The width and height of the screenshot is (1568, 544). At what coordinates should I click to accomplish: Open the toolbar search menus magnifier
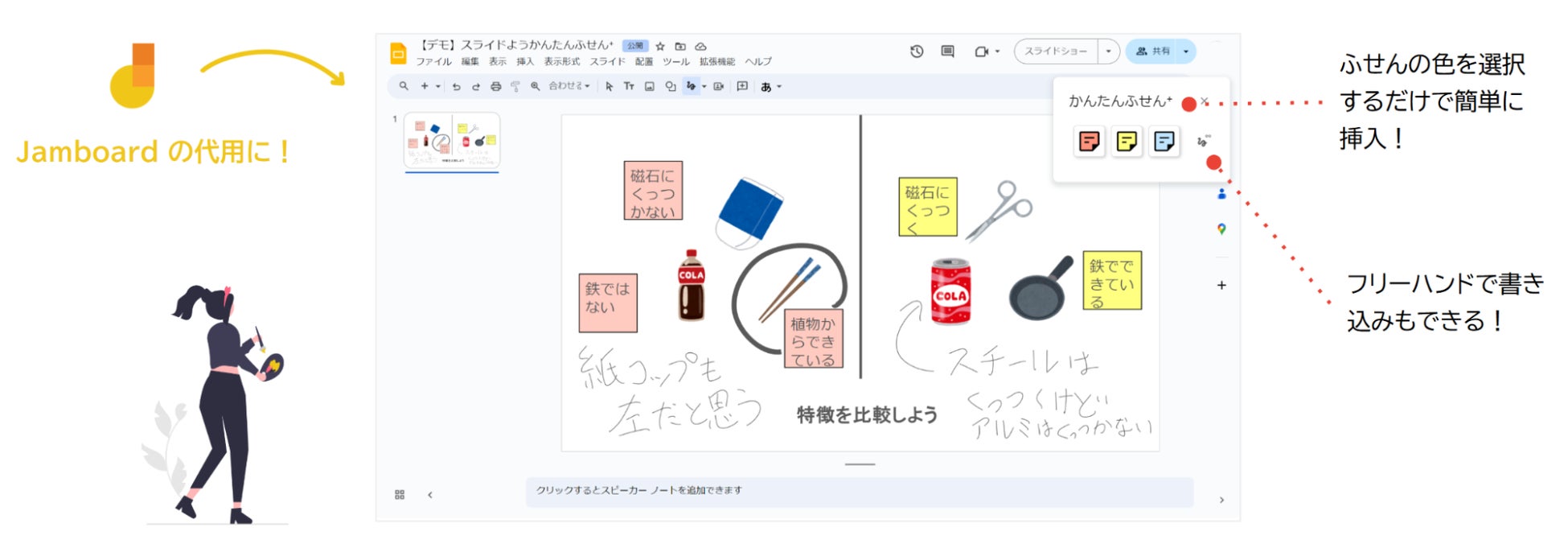click(404, 86)
